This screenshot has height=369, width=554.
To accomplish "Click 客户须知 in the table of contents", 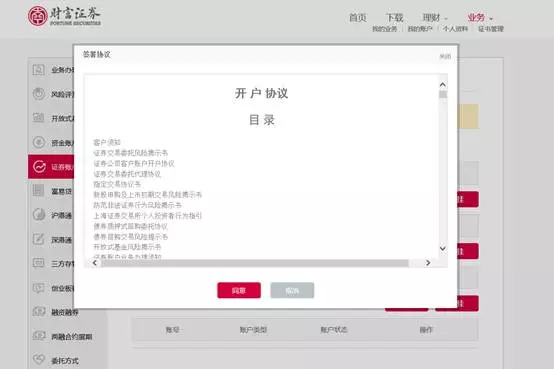I will pyautogui.click(x=107, y=142).
